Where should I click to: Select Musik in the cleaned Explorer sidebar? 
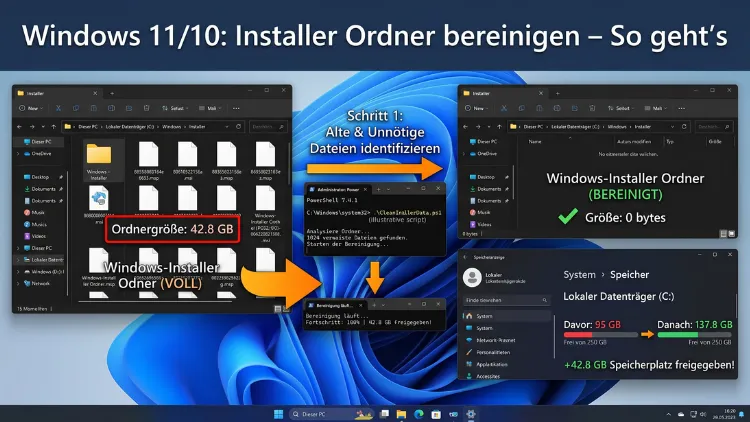479,212
